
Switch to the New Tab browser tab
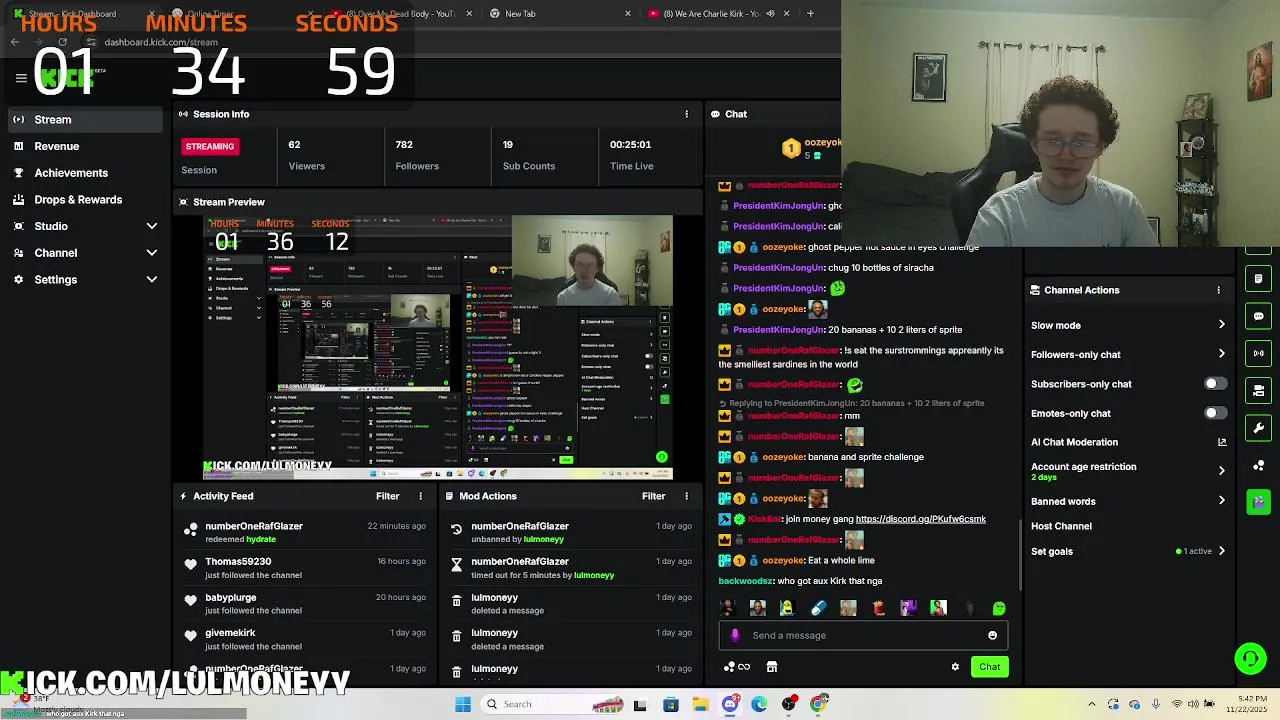tap(560, 14)
